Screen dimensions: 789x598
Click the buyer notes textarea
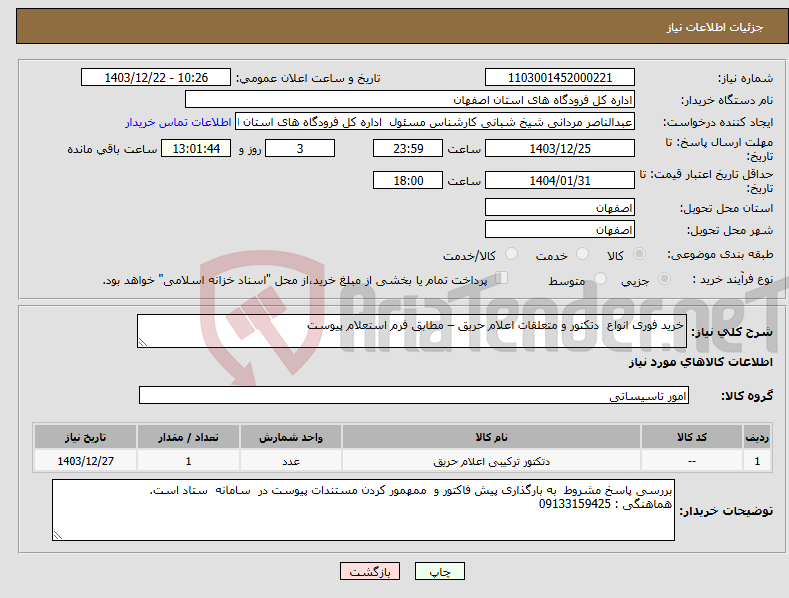[363, 510]
